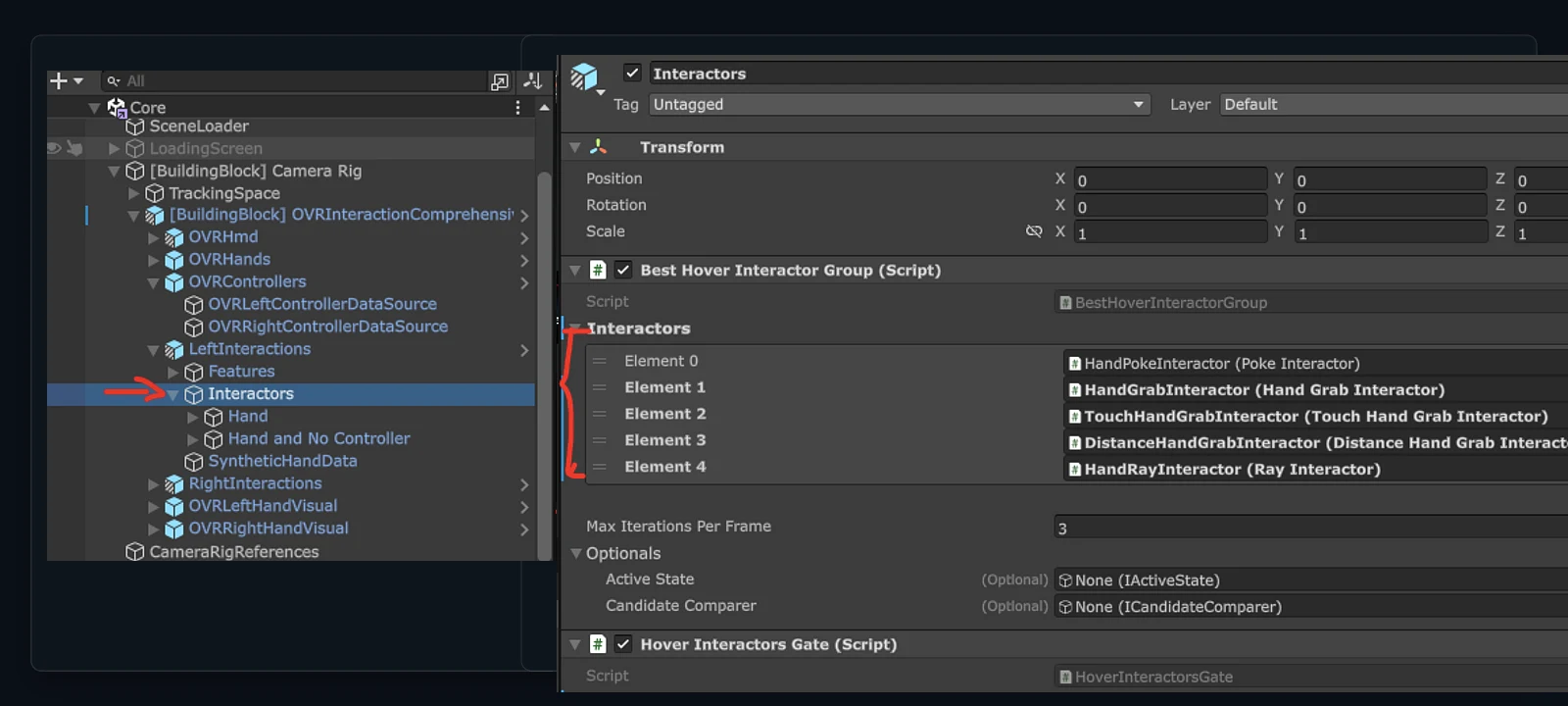The width and height of the screenshot is (1568, 706).
Task: Toggle Best Hover Interactor Group enabled checkbox
Action: (x=622, y=270)
